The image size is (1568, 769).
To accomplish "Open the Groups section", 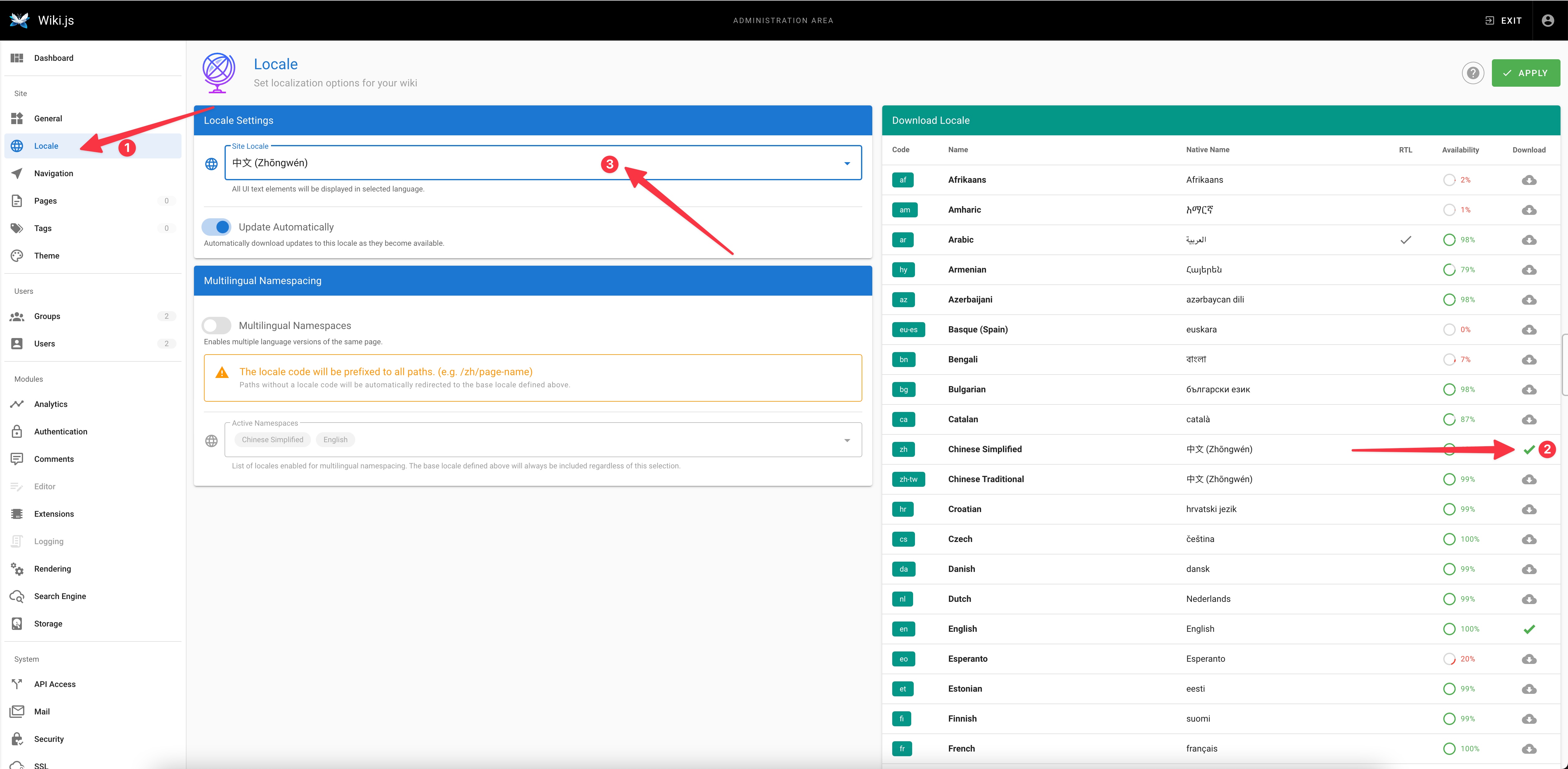I will pyautogui.click(x=93, y=316).
